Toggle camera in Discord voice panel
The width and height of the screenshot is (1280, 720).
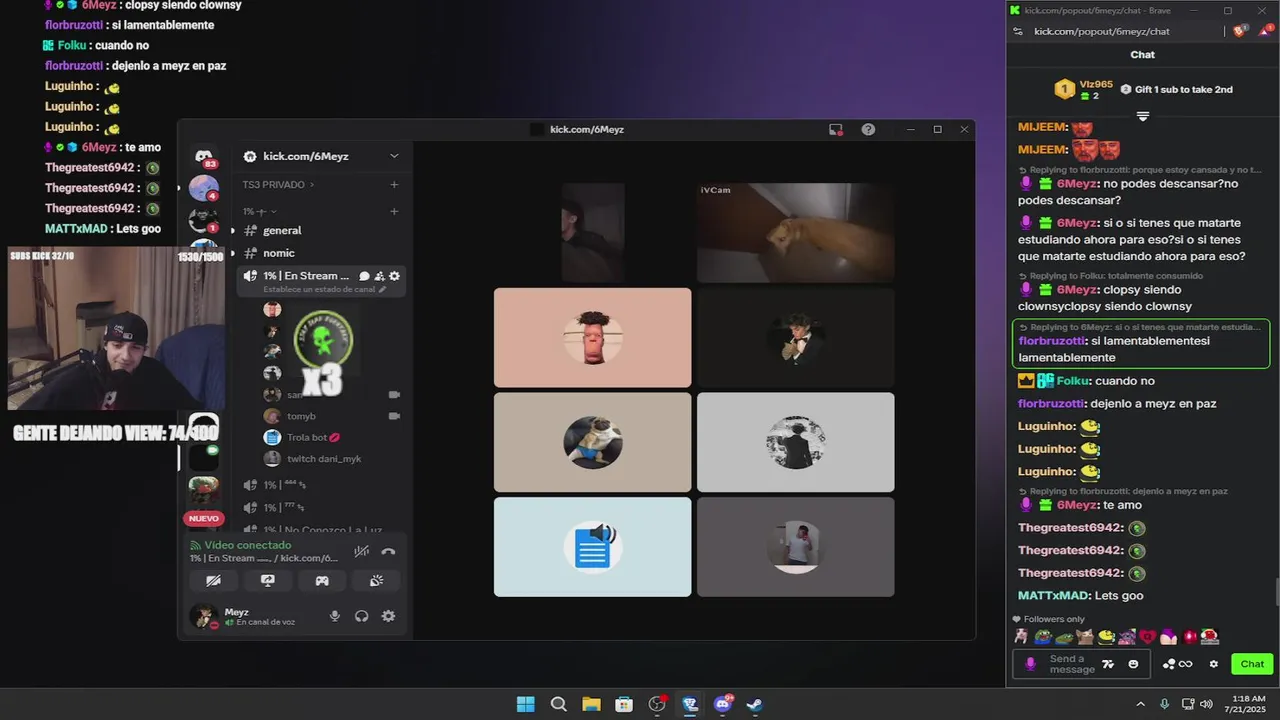213,580
